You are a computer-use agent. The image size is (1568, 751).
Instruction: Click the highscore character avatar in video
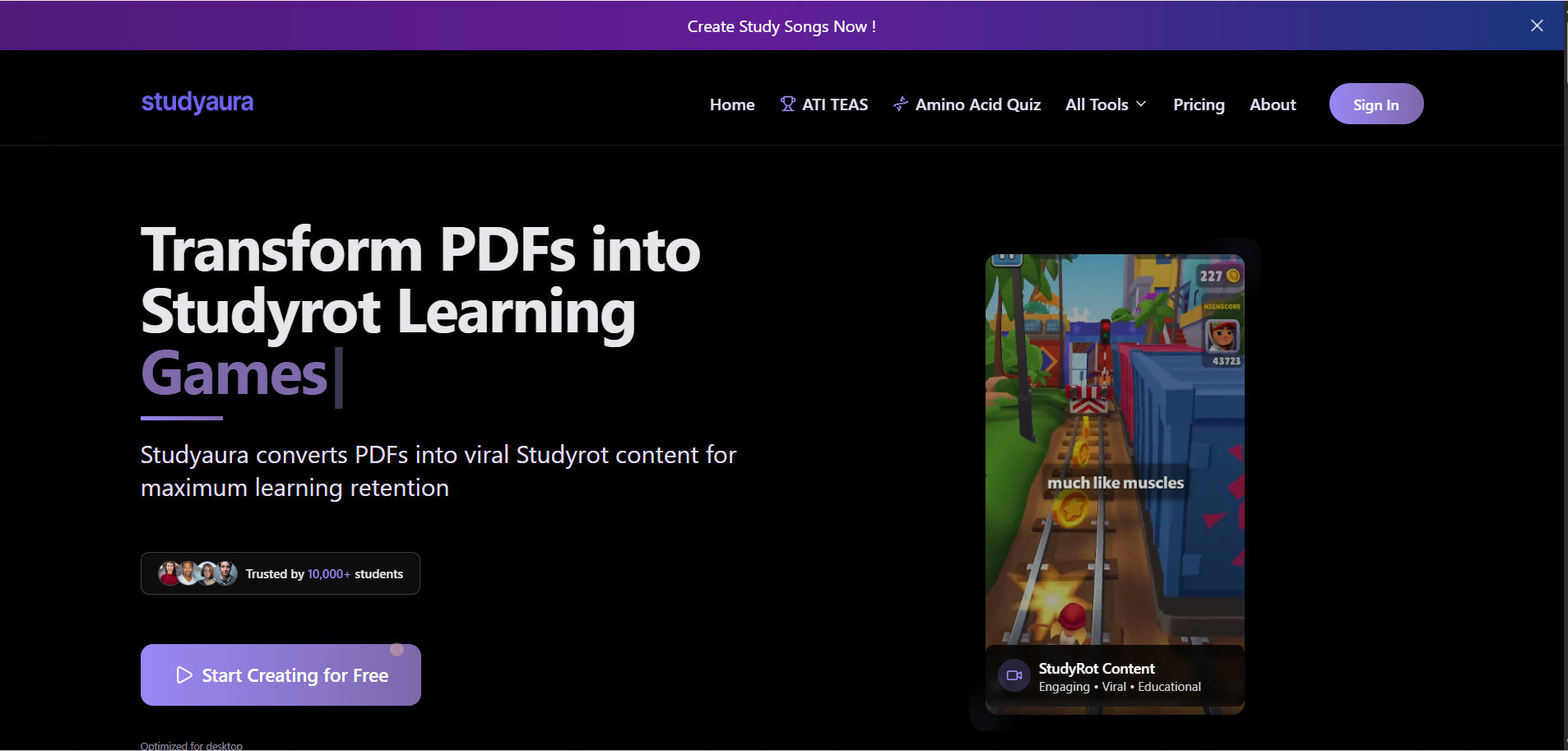(1222, 336)
